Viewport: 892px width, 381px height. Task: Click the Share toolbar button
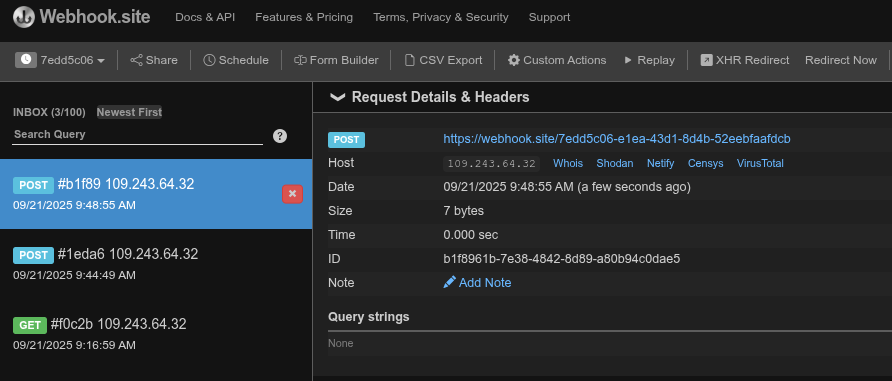[x=154, y=60]
